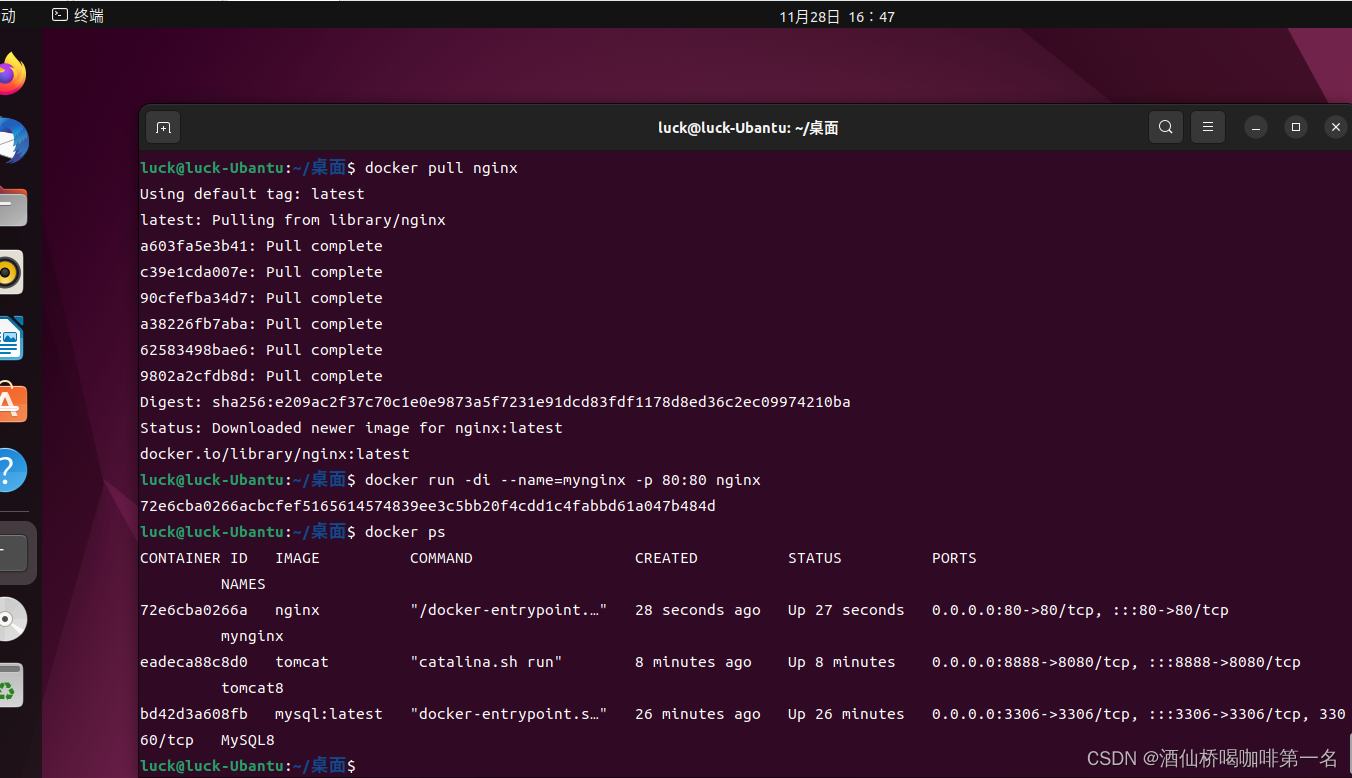1352x778 pixels.
Task: Click the docker.io/library/nginx:latest line
Action: (275, 454)
